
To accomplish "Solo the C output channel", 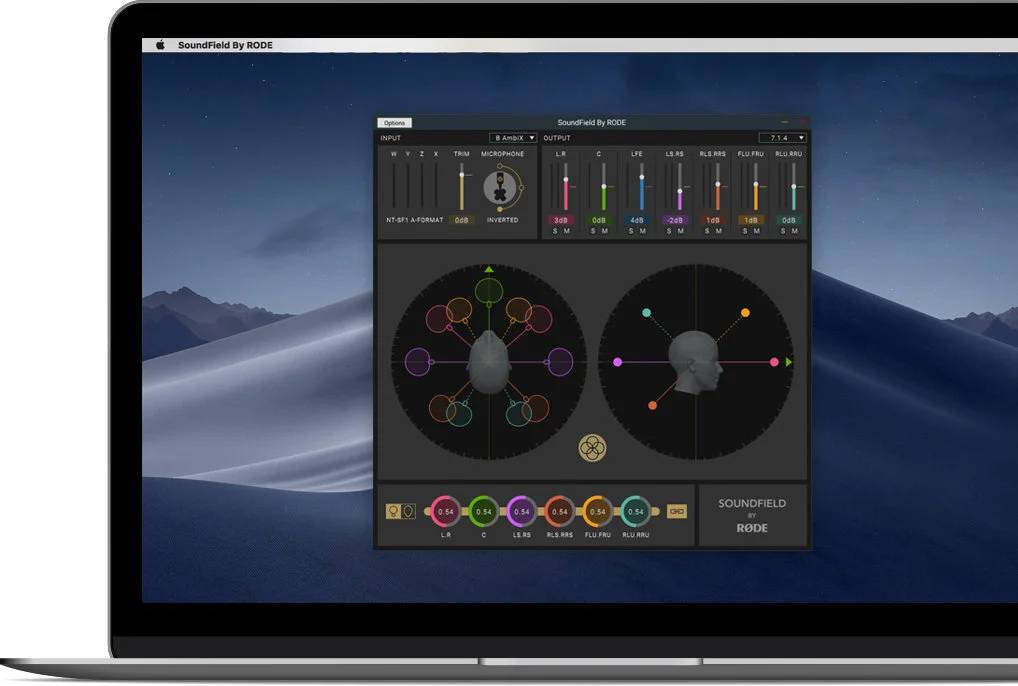I will click(x=593, y=231).
